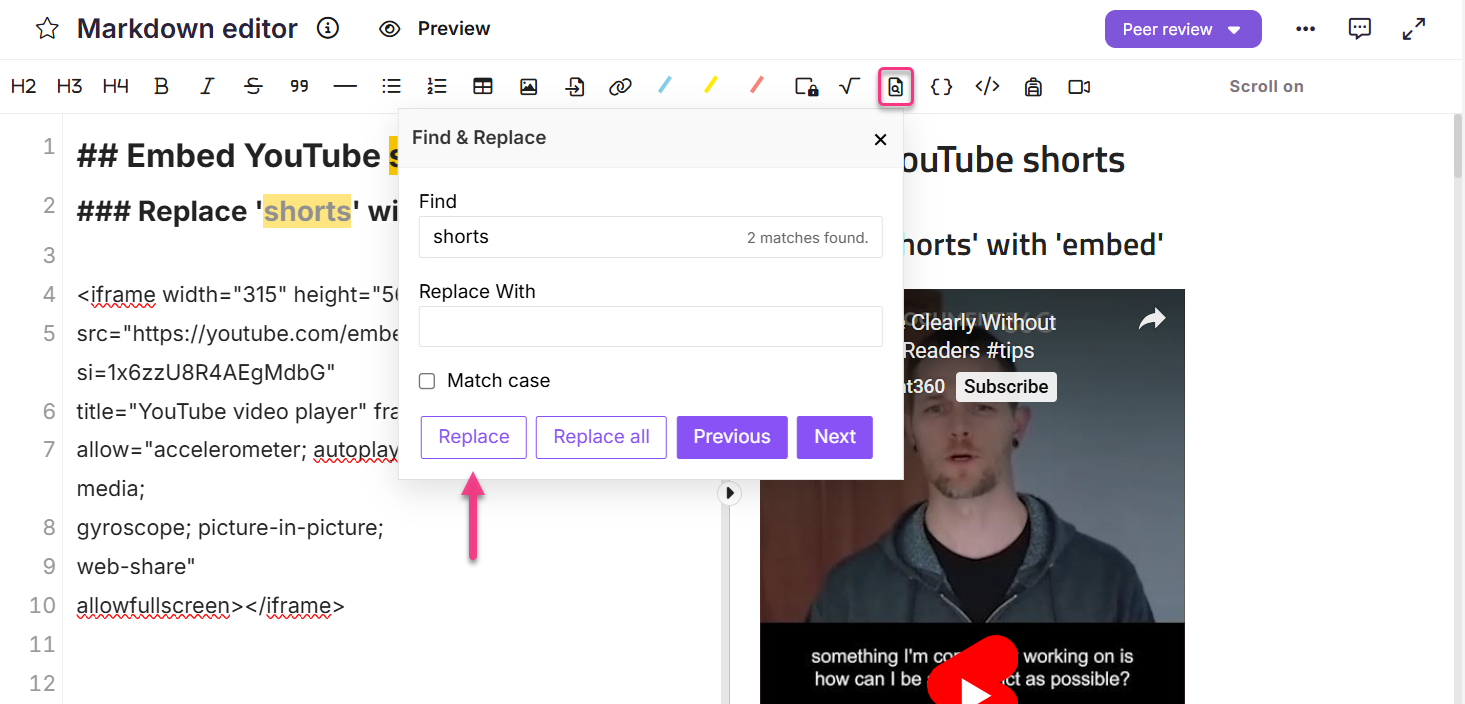Insert a hyperlink with the link icon
Image resolution: width=1465 pixels, height=704 pixels.
(620, 86)
